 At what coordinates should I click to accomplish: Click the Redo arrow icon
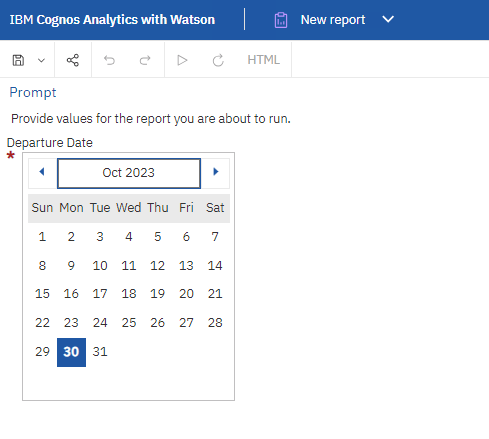145,60
